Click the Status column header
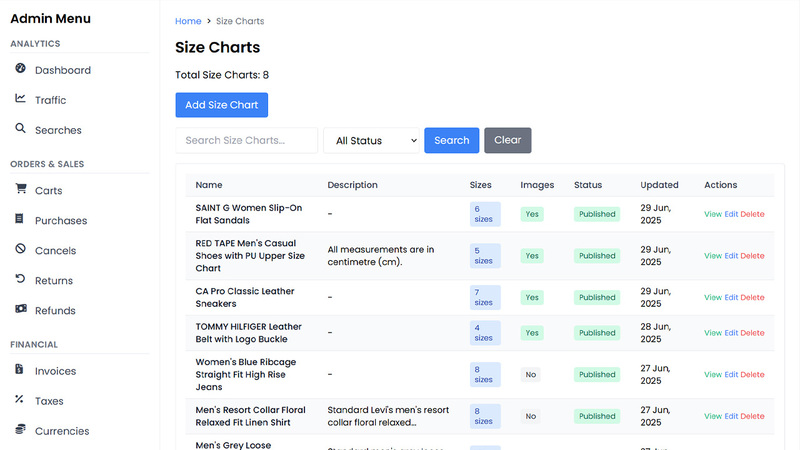The width and height of the screenshot is (800, 450). 588,185
